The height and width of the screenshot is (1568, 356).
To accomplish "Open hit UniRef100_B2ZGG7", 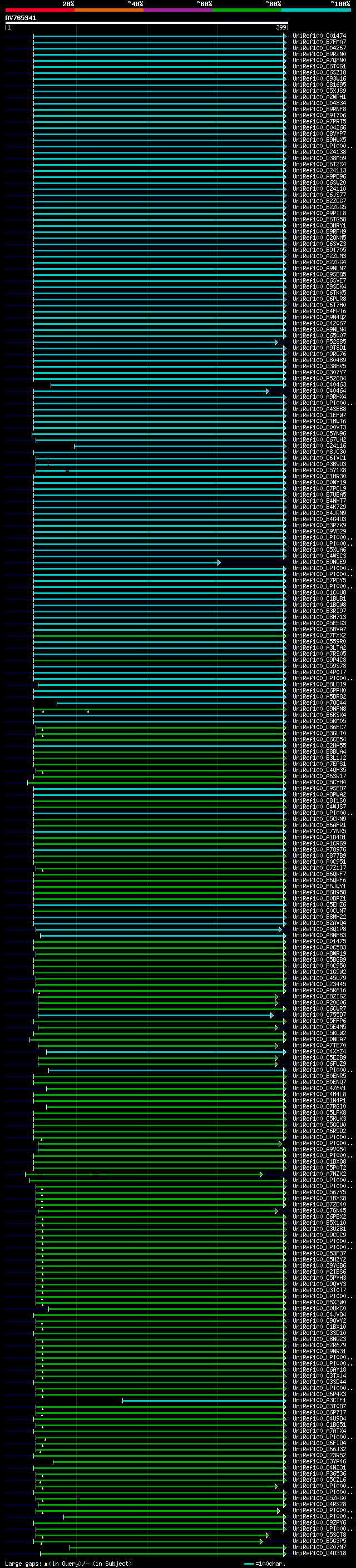I will (x=319, y=201).
